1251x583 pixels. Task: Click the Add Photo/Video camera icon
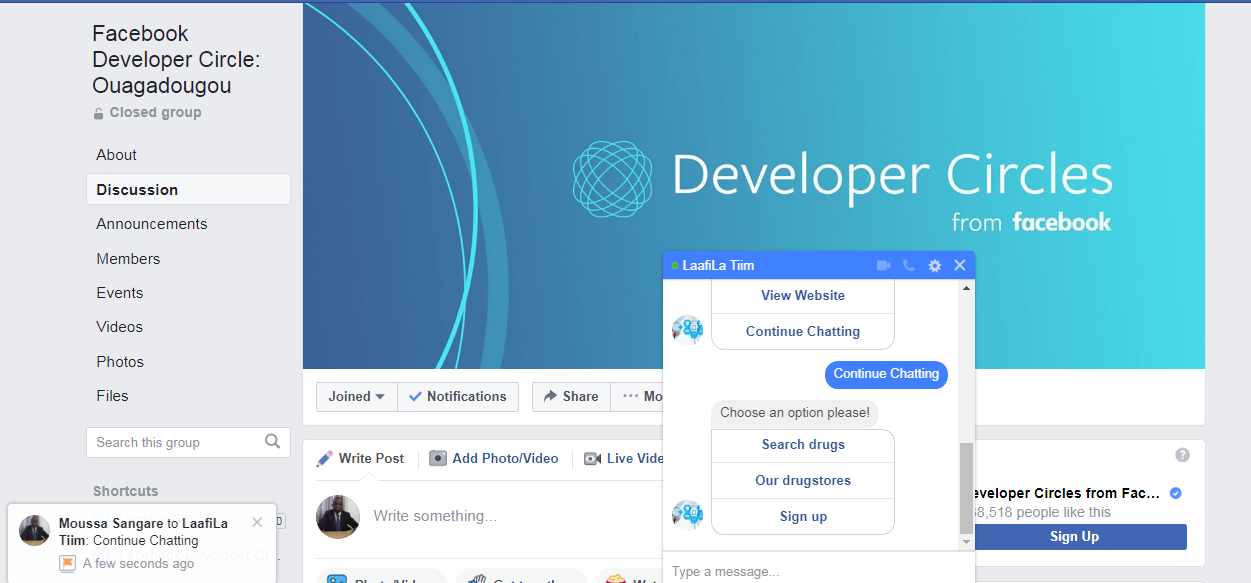438,458
